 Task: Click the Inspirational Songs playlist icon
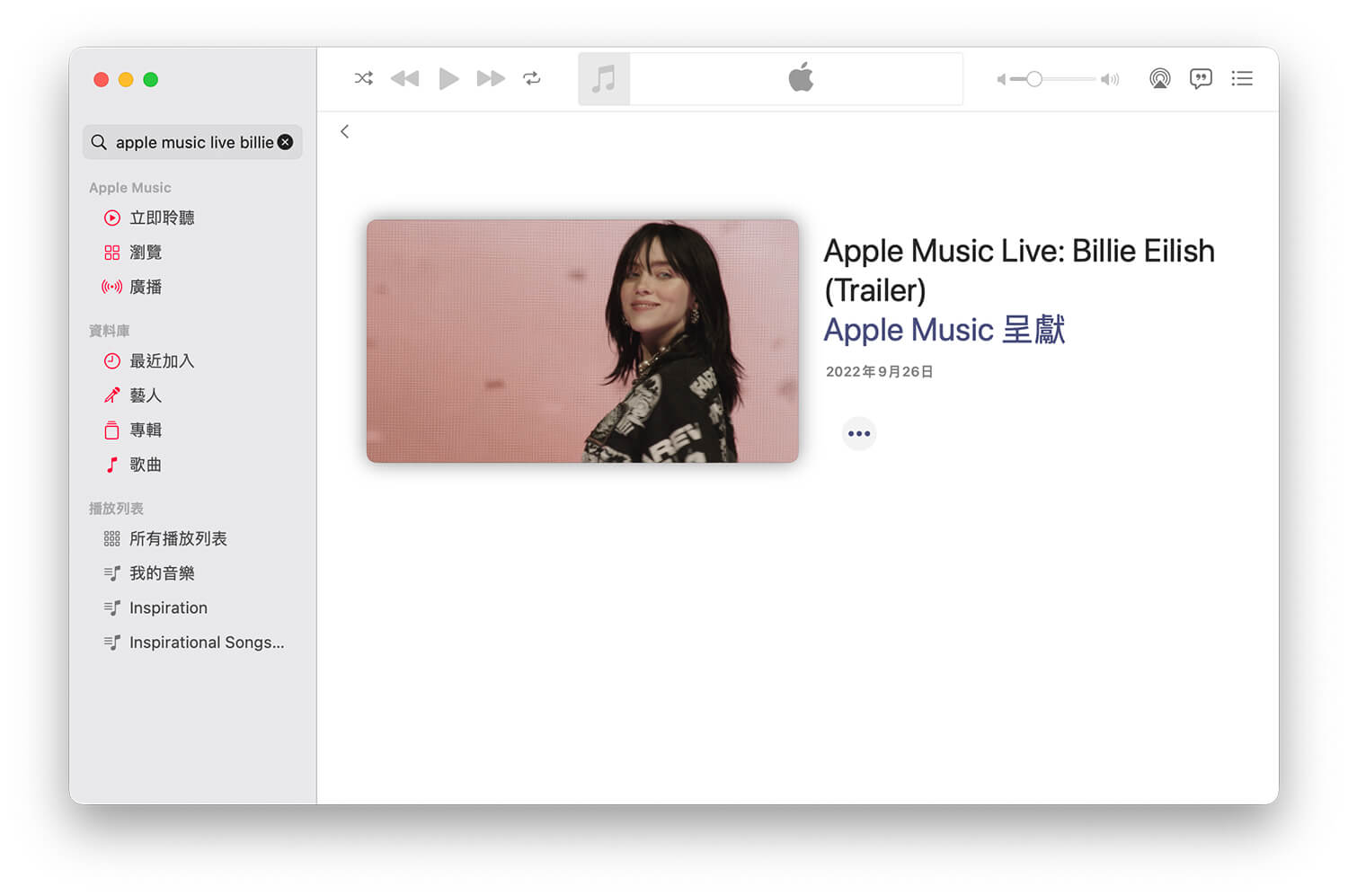click(x=111, y=643)
